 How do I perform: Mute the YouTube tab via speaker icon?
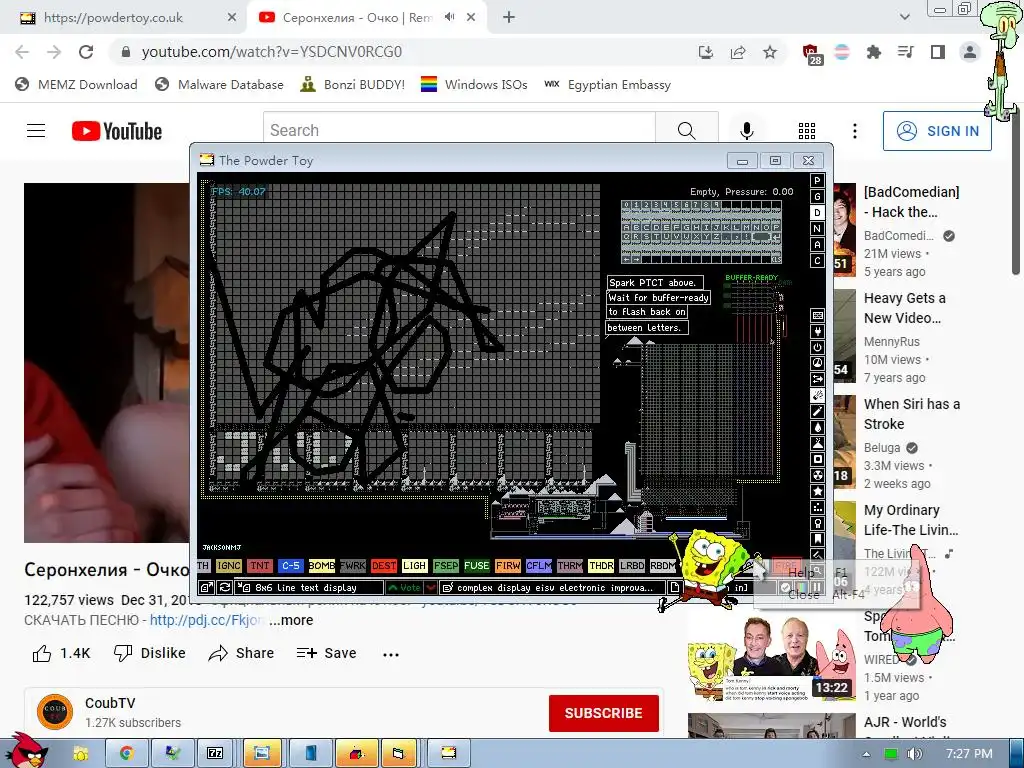click(x=449, y=17)
